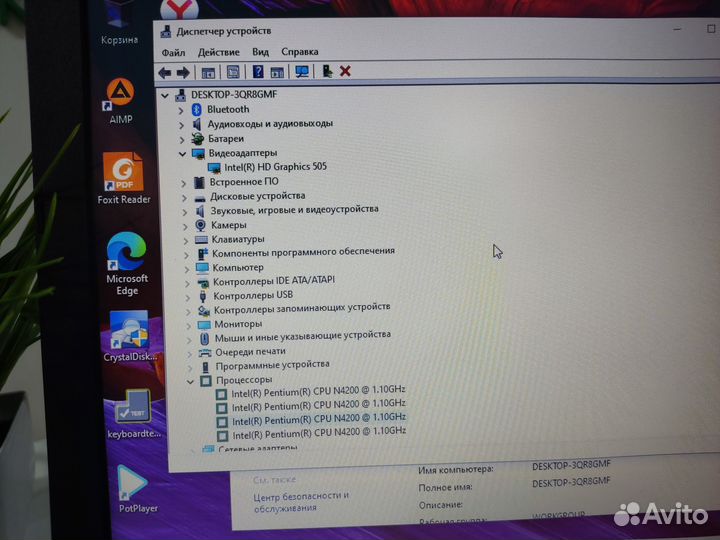Click the scan for hardware changes monitor icon
This screenshot has height=540, width=720.
tap(302, 71)
